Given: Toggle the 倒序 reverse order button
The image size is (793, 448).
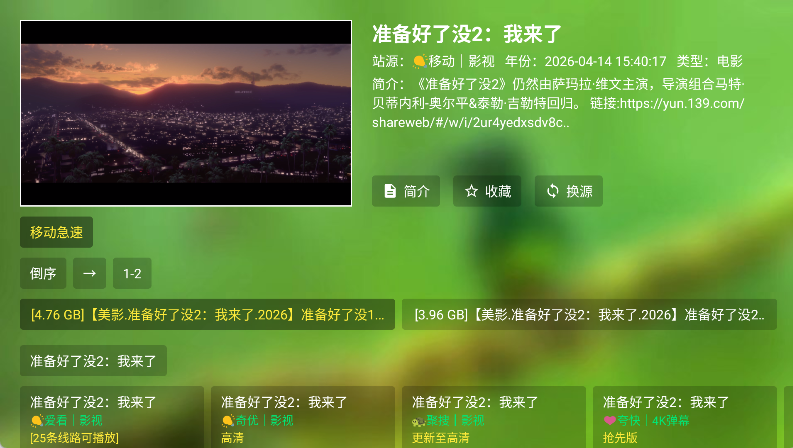Looking at the screenshot, I should click(x=44, y=273).
